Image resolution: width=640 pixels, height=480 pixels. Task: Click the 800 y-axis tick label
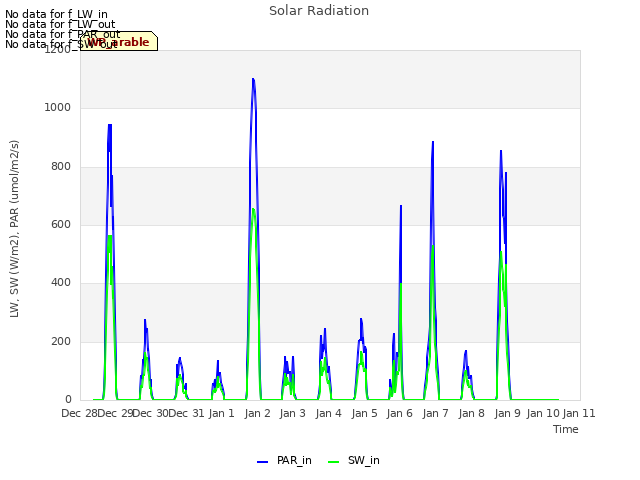point(61,167)
